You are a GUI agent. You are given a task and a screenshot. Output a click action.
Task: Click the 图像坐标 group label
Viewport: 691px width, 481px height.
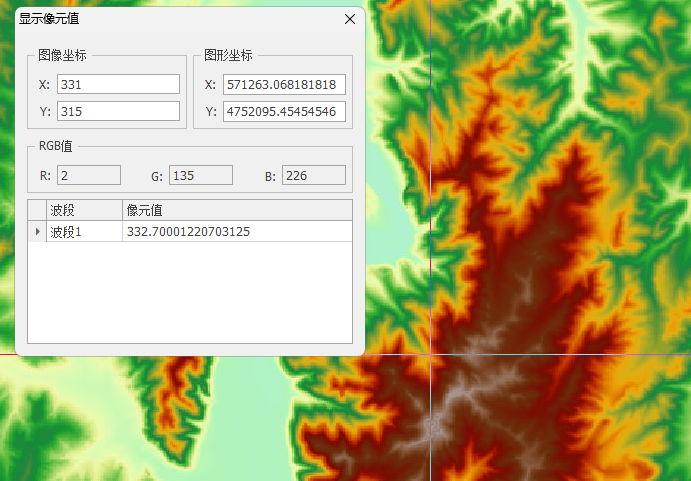[62, 56]
